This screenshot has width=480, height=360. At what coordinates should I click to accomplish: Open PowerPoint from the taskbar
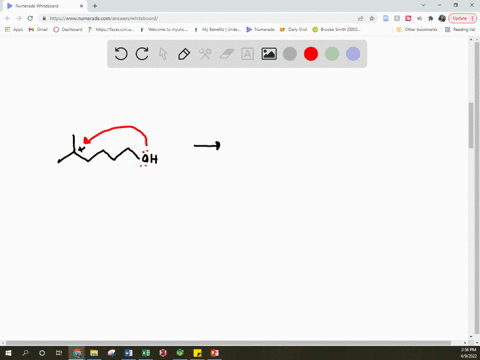click(x=215, y=353)
